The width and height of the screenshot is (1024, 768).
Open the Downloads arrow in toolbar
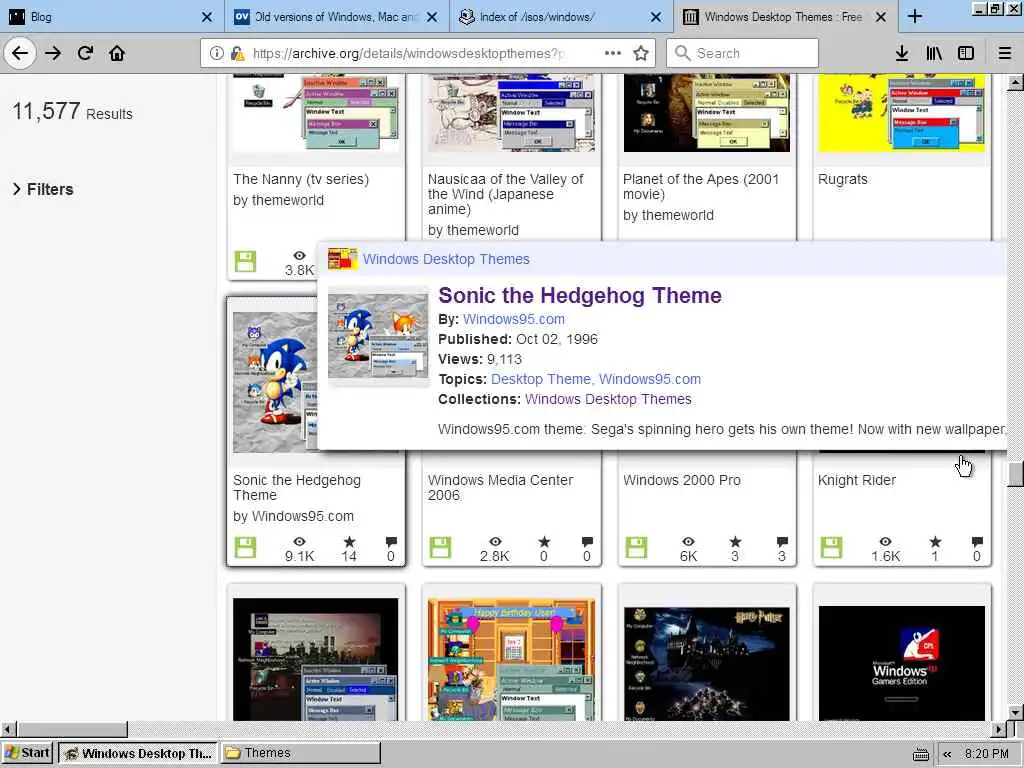tap(901, 54)
